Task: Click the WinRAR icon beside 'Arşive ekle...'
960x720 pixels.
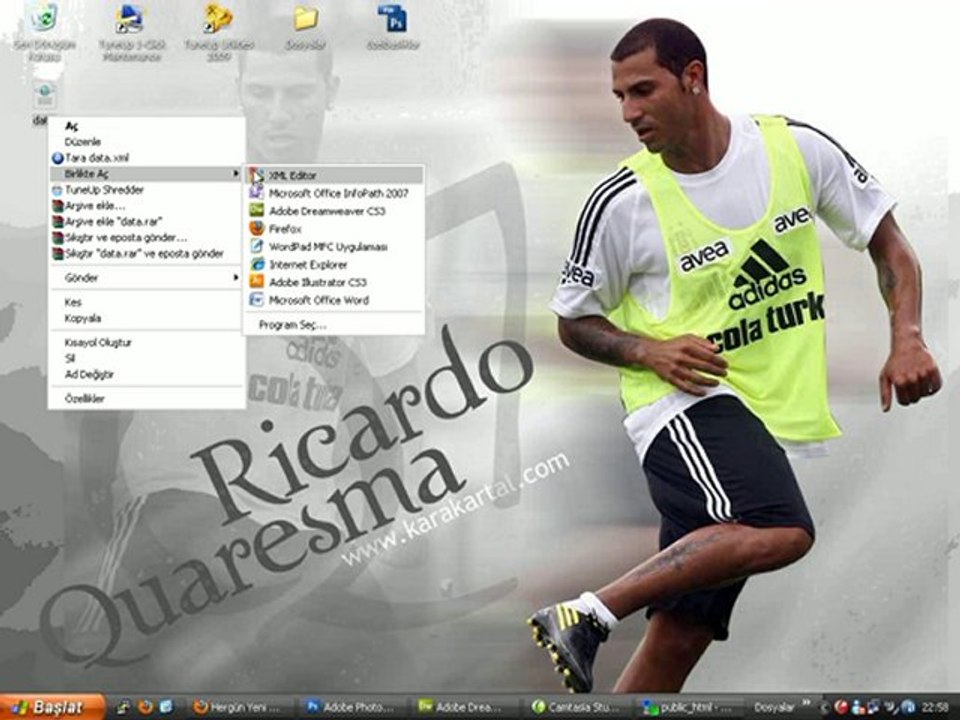Action: (x=58, y=206)
